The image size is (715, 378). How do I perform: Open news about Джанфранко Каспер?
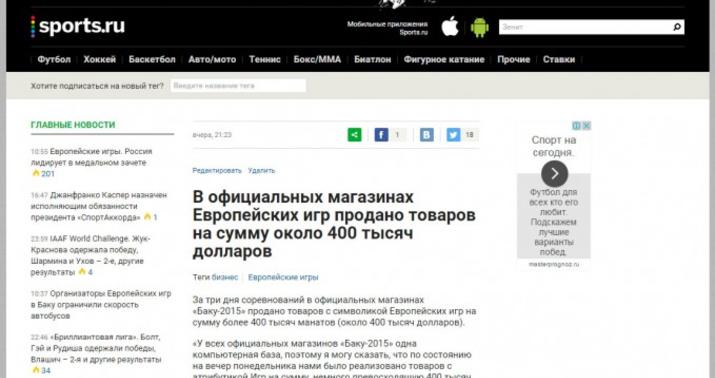coord(99,206)
